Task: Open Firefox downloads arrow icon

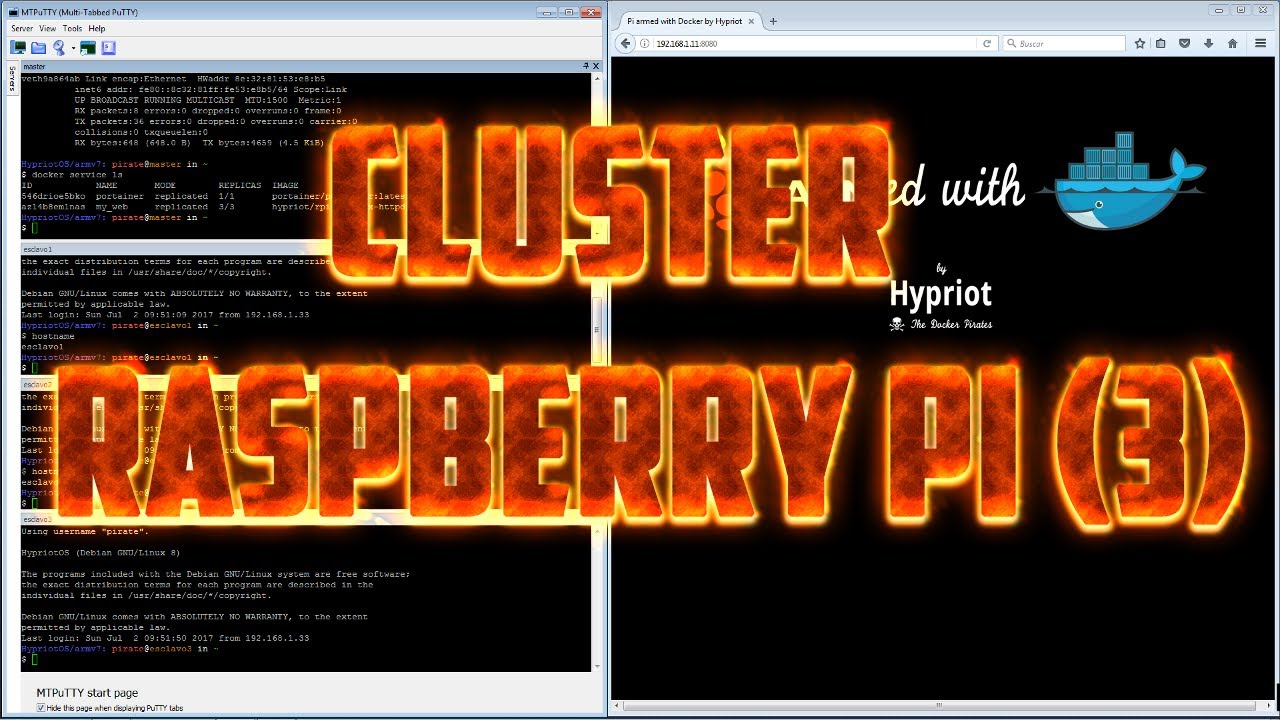Action: (x=1209, y=44)
